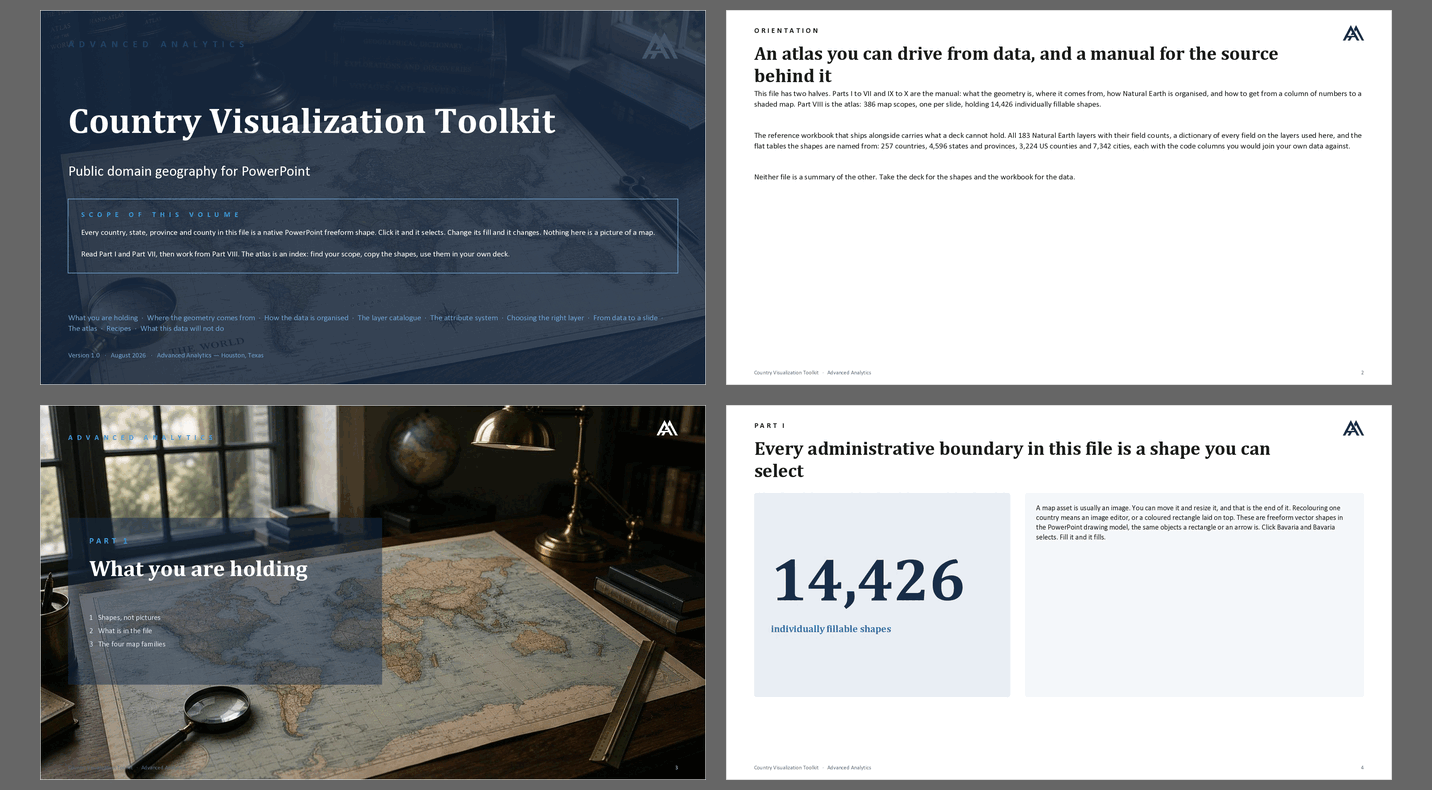Open 'What this data will not do' link
The image size is (1432, 790).
(182, 329)
